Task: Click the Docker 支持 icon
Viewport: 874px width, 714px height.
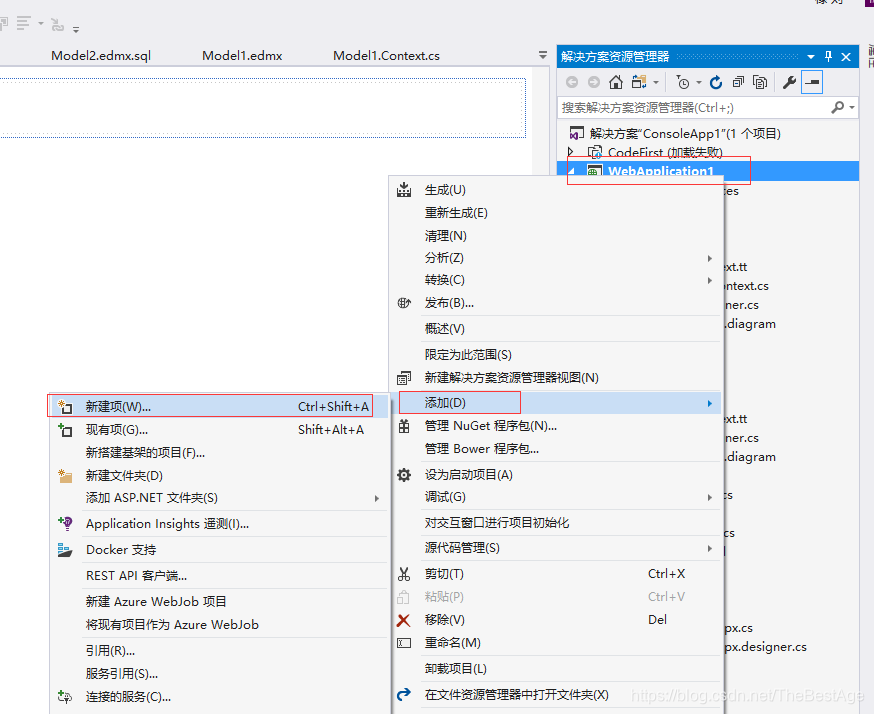Action: [65, 550]
